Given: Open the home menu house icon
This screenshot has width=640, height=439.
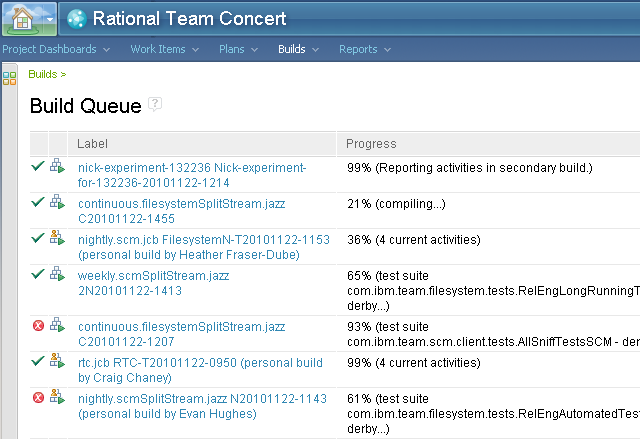Looking at the screenshot, I should pyautogui.click(x=22, y=18).
